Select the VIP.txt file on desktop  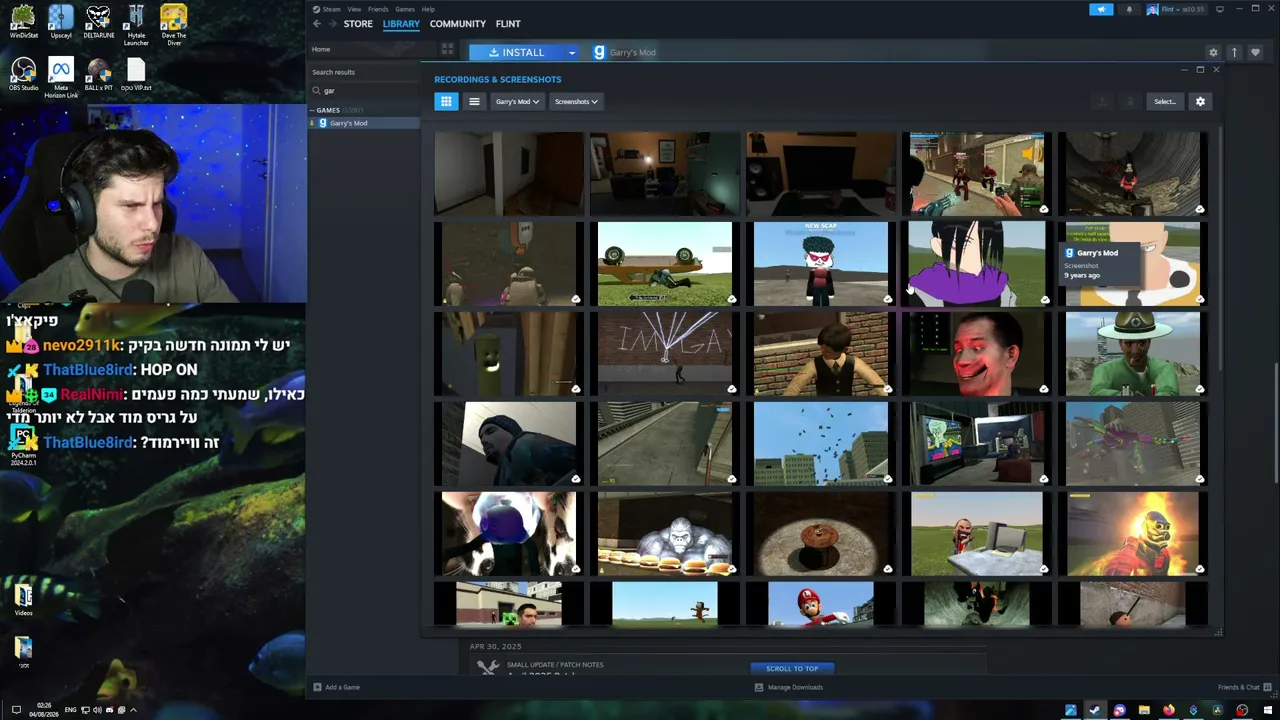pos(136,75)
